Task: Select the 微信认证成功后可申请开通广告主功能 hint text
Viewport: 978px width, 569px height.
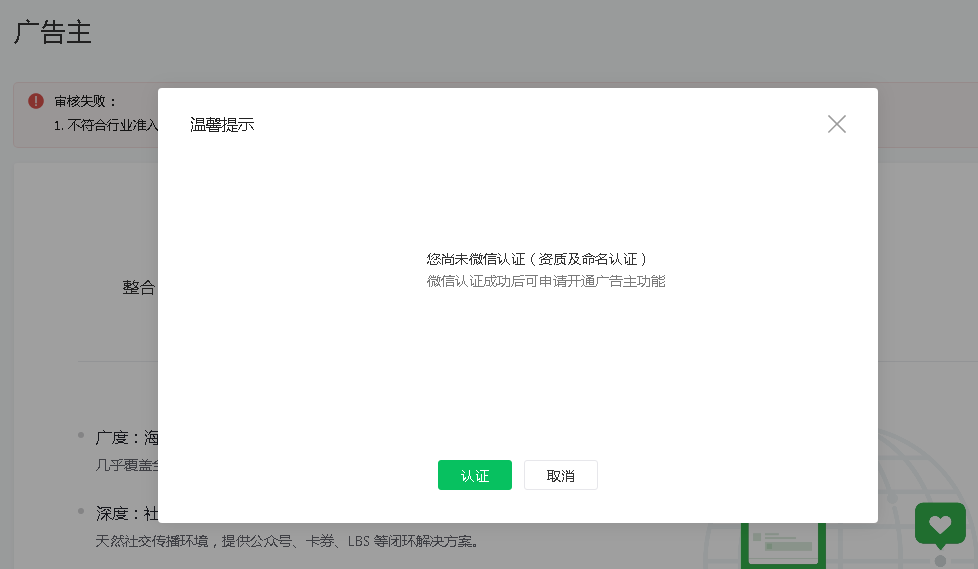Action: 546,281
